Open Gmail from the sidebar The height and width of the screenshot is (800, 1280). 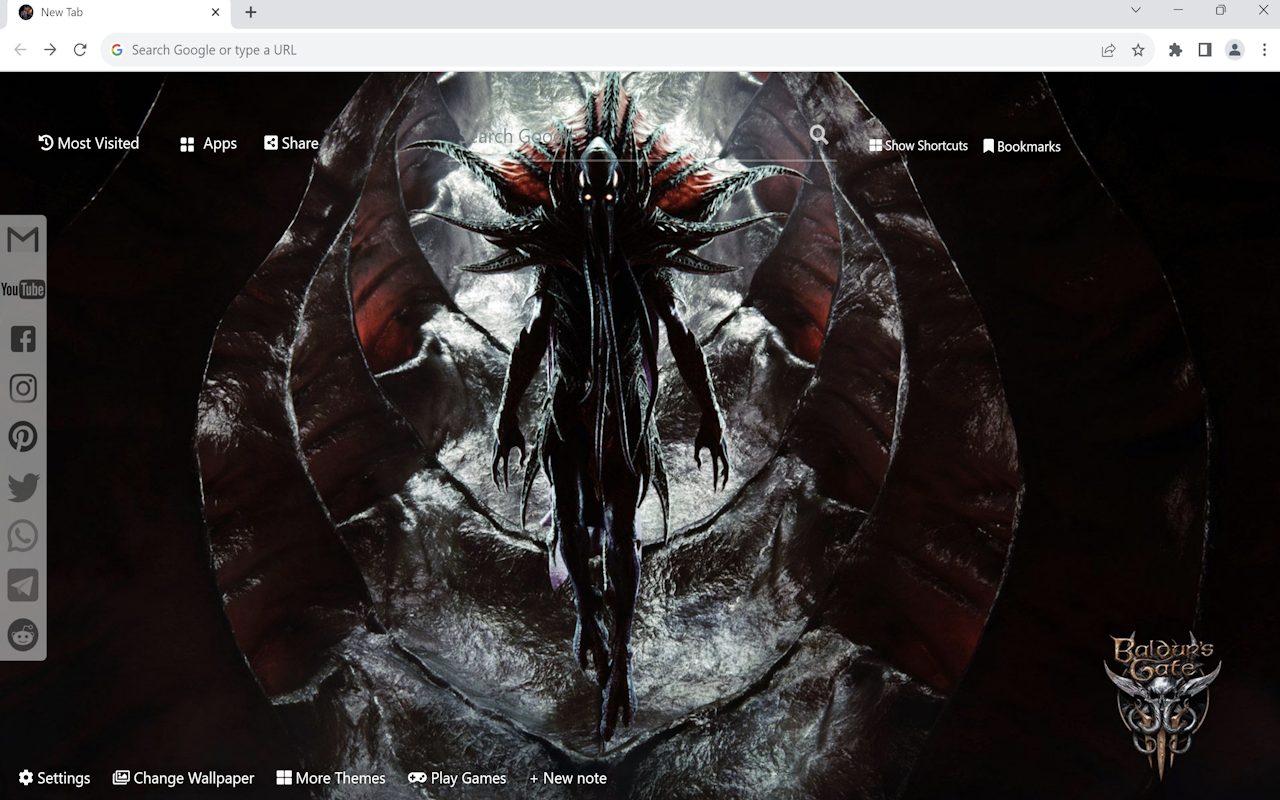click(23, 240)
